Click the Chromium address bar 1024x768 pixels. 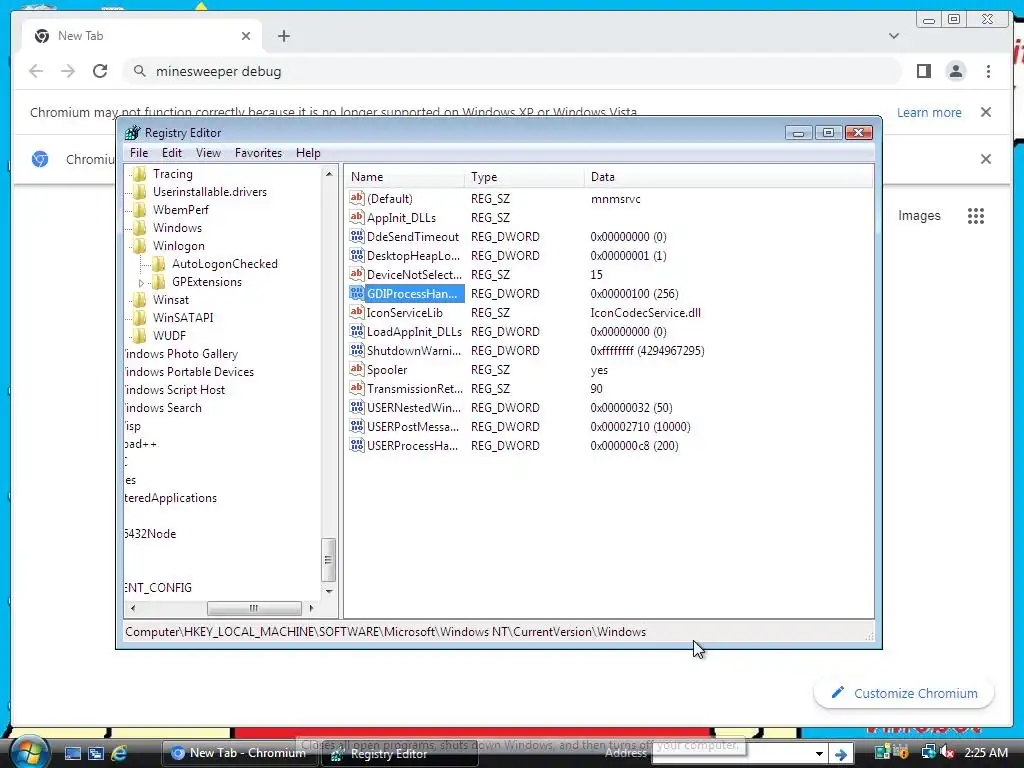pos(513,71)
